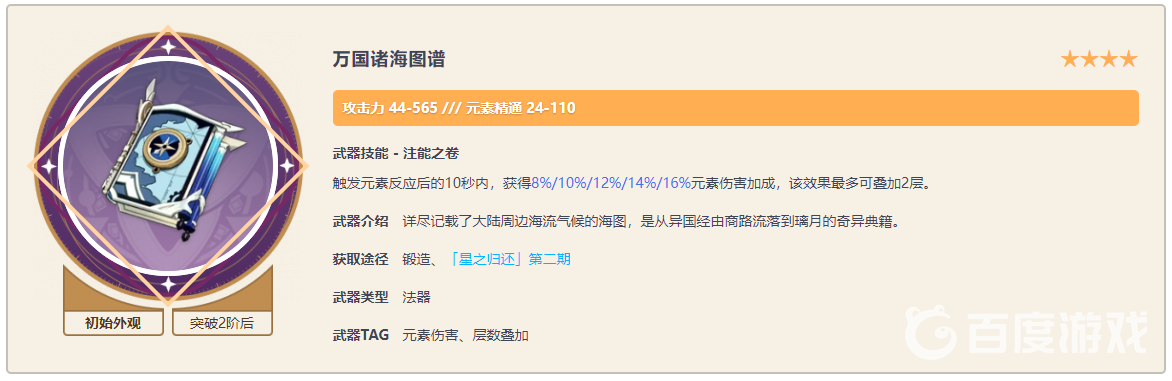Select the 初始外观 appearance tab
Viewport: 1172px width, 381px height.
113,323
